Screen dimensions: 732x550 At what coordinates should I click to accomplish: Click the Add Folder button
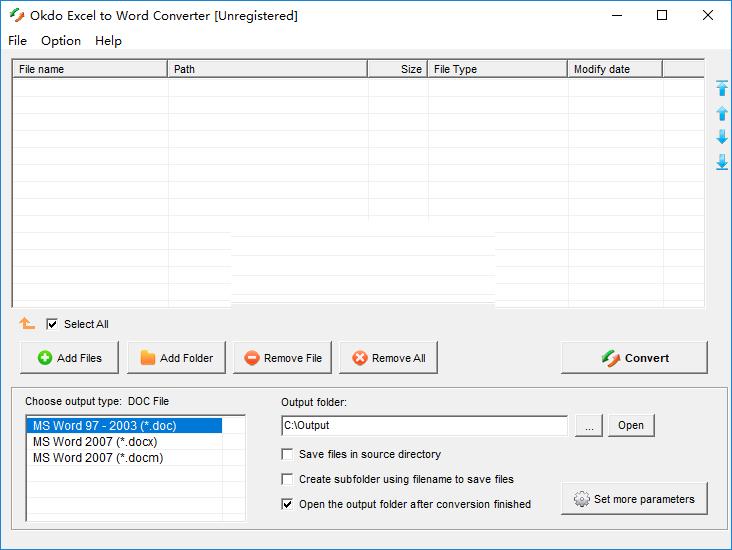(x=176, y=358)
